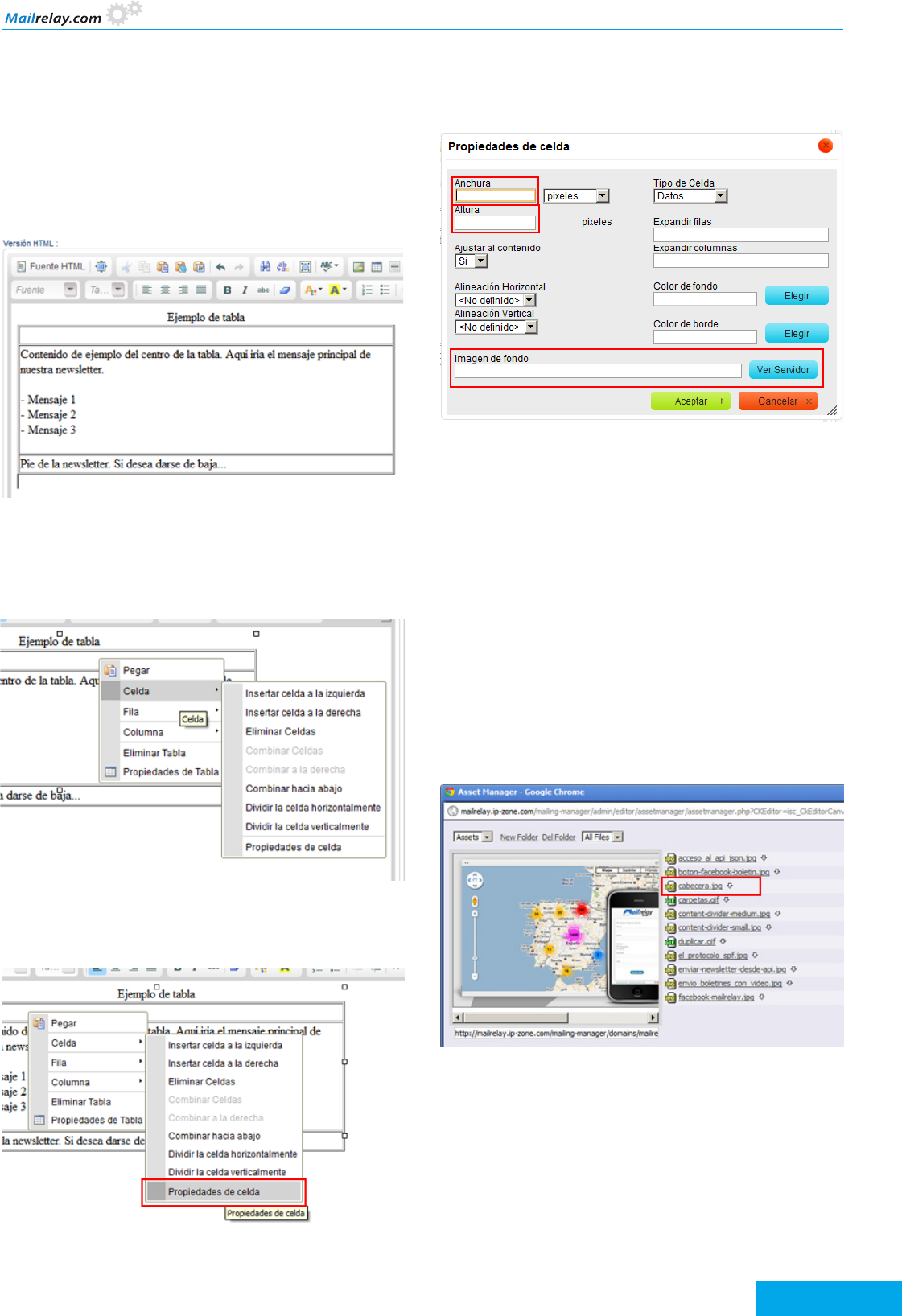Click the Justify alignment icon
This screenshot has width=902, height=1316.
click(x=201, y=290)
